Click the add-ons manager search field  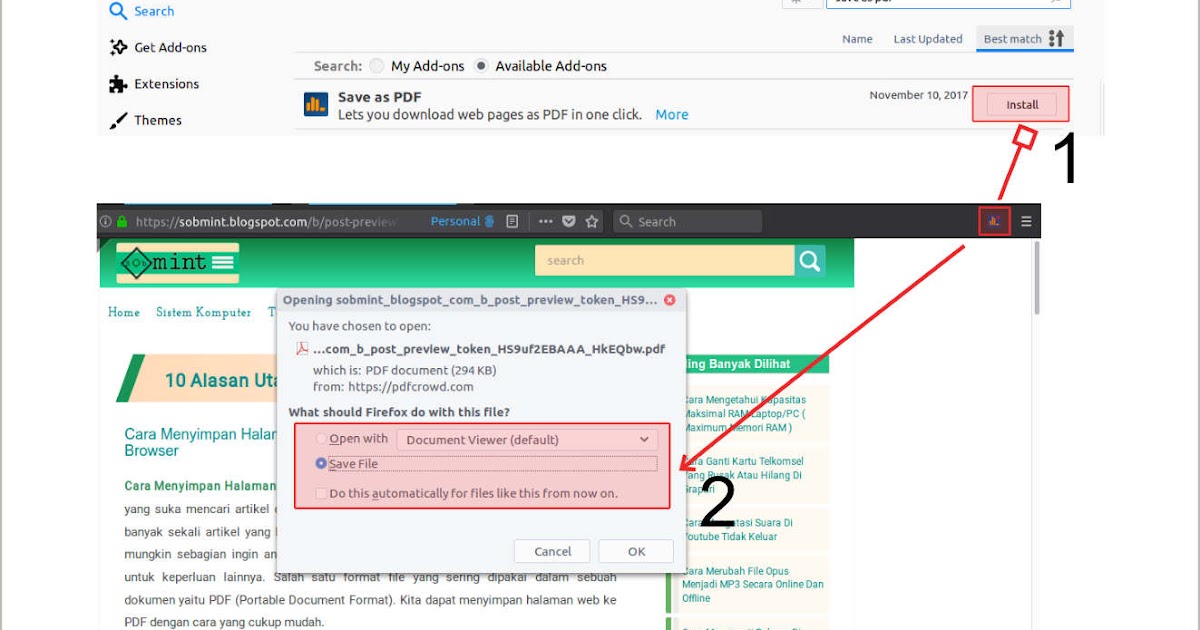(950, 2)
